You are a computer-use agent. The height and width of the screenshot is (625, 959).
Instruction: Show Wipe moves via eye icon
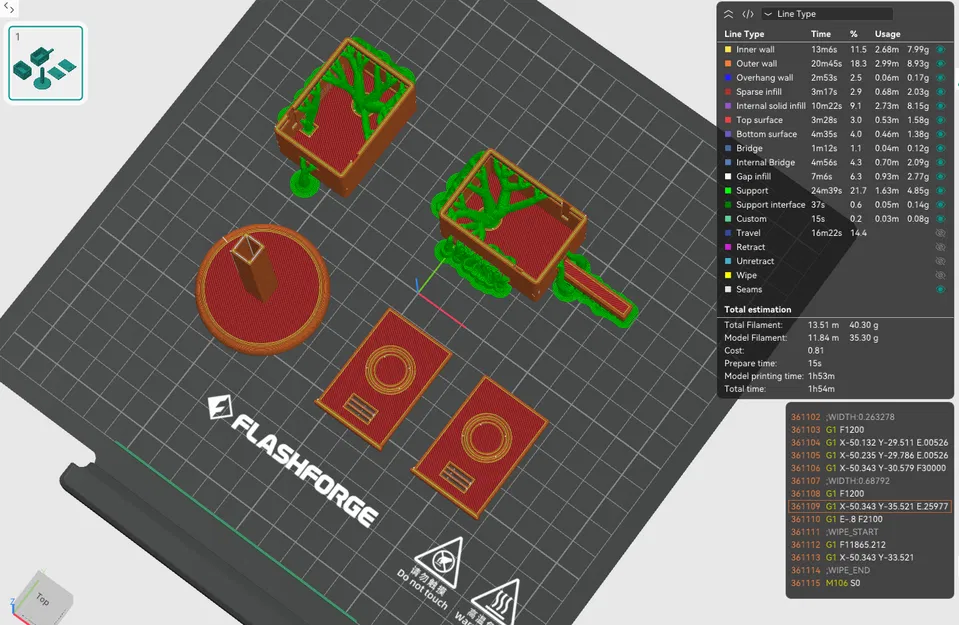coord(941,275)
